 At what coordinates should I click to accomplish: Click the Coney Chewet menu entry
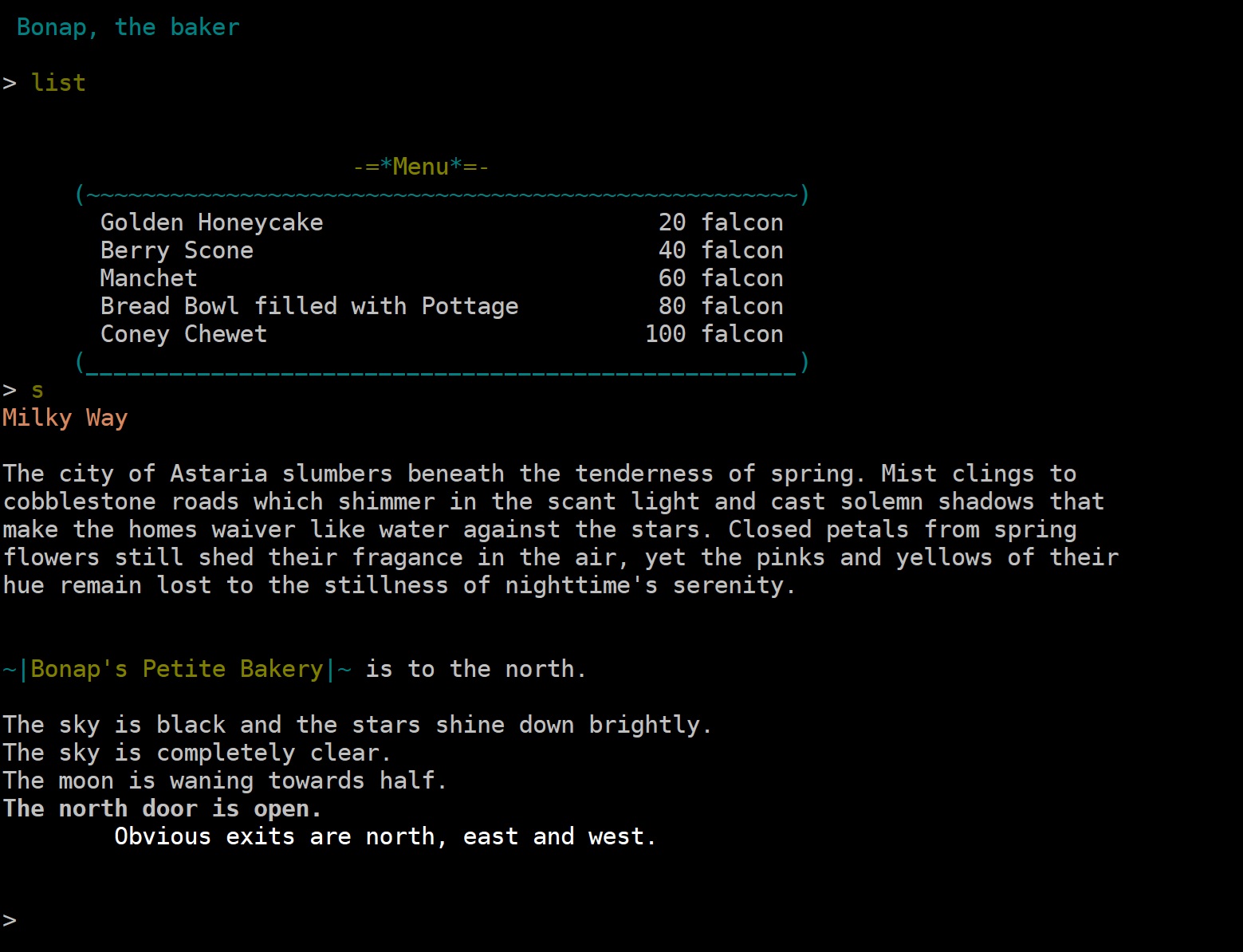(x=184, y=334)
